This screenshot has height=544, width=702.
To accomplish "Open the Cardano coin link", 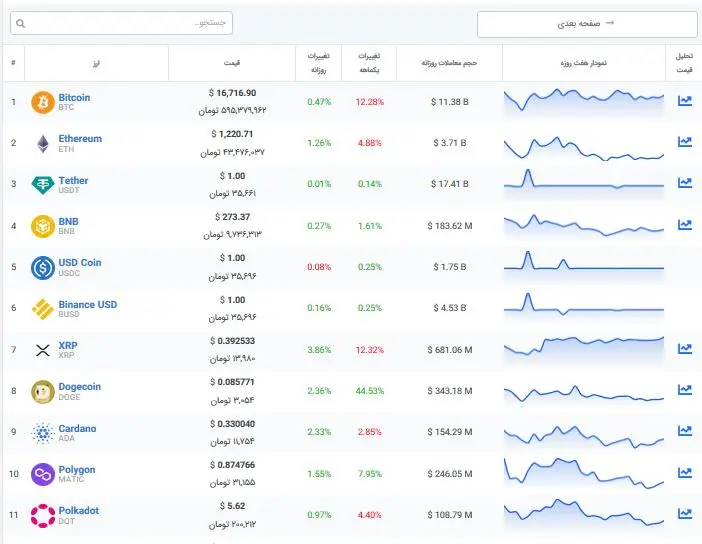I will pyautogui.click(x=77, y=428).
